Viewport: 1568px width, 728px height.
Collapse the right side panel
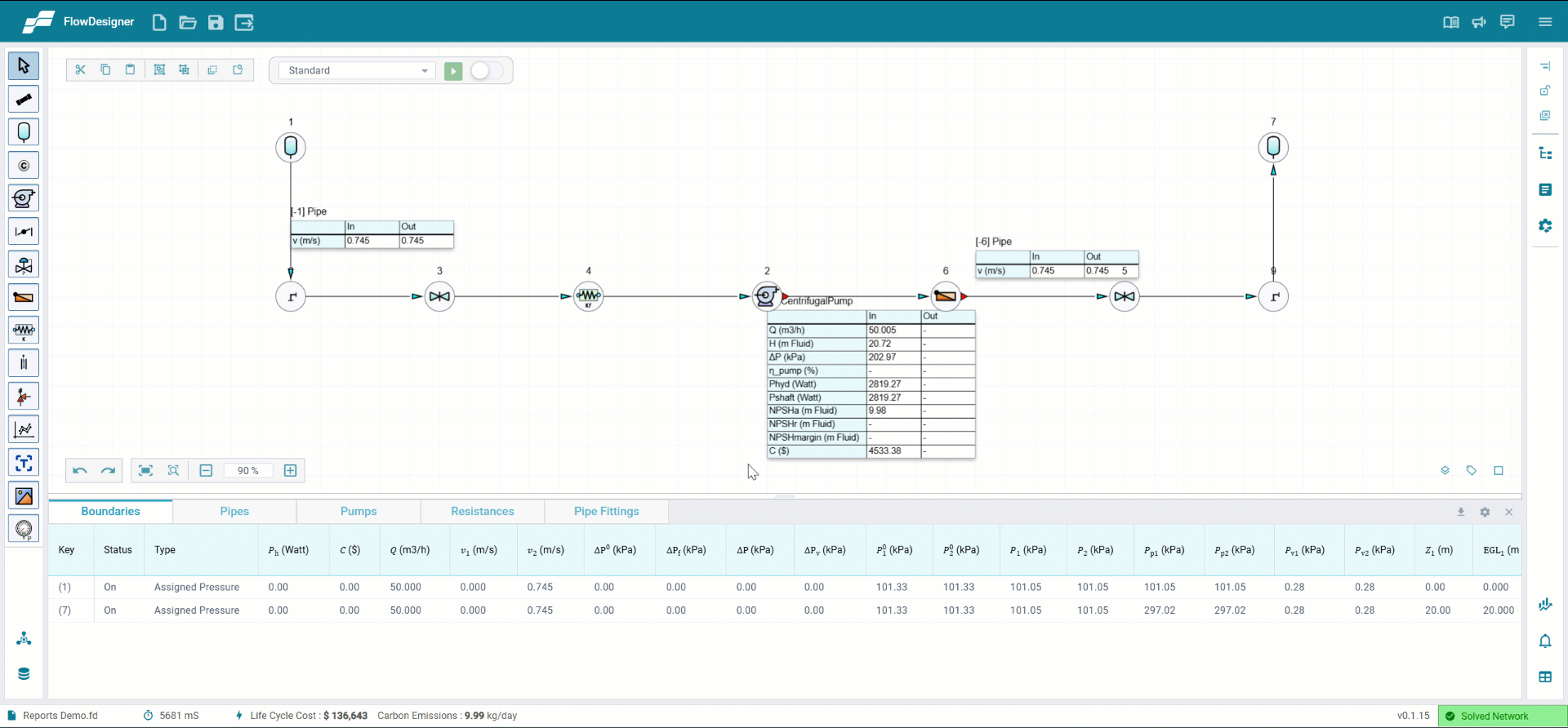[x=1545, y=66]
